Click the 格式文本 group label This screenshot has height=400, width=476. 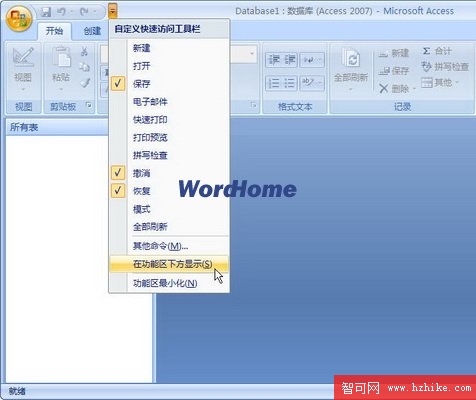[295, 107]
